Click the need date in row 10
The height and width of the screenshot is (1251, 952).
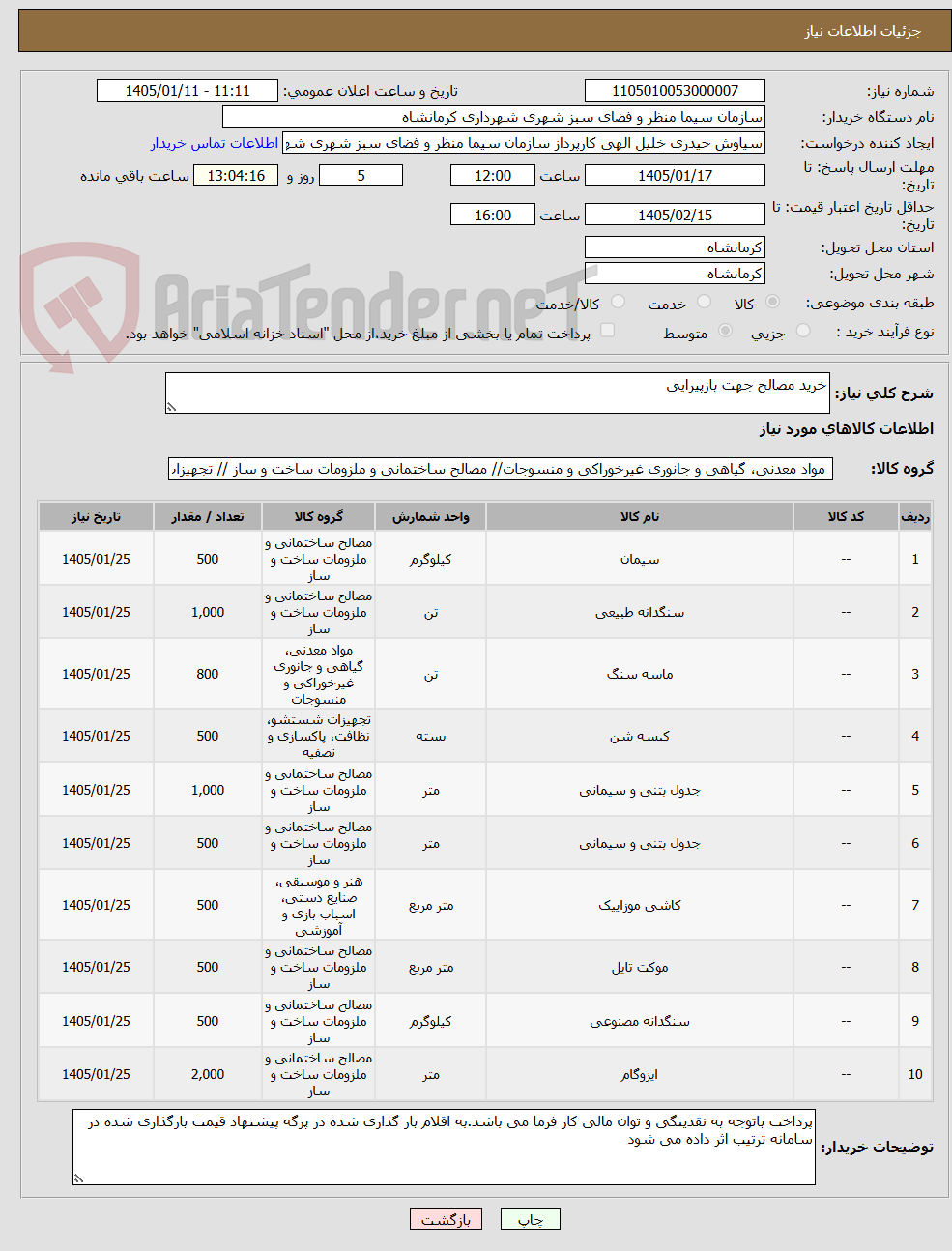(x=96, y=1074)
